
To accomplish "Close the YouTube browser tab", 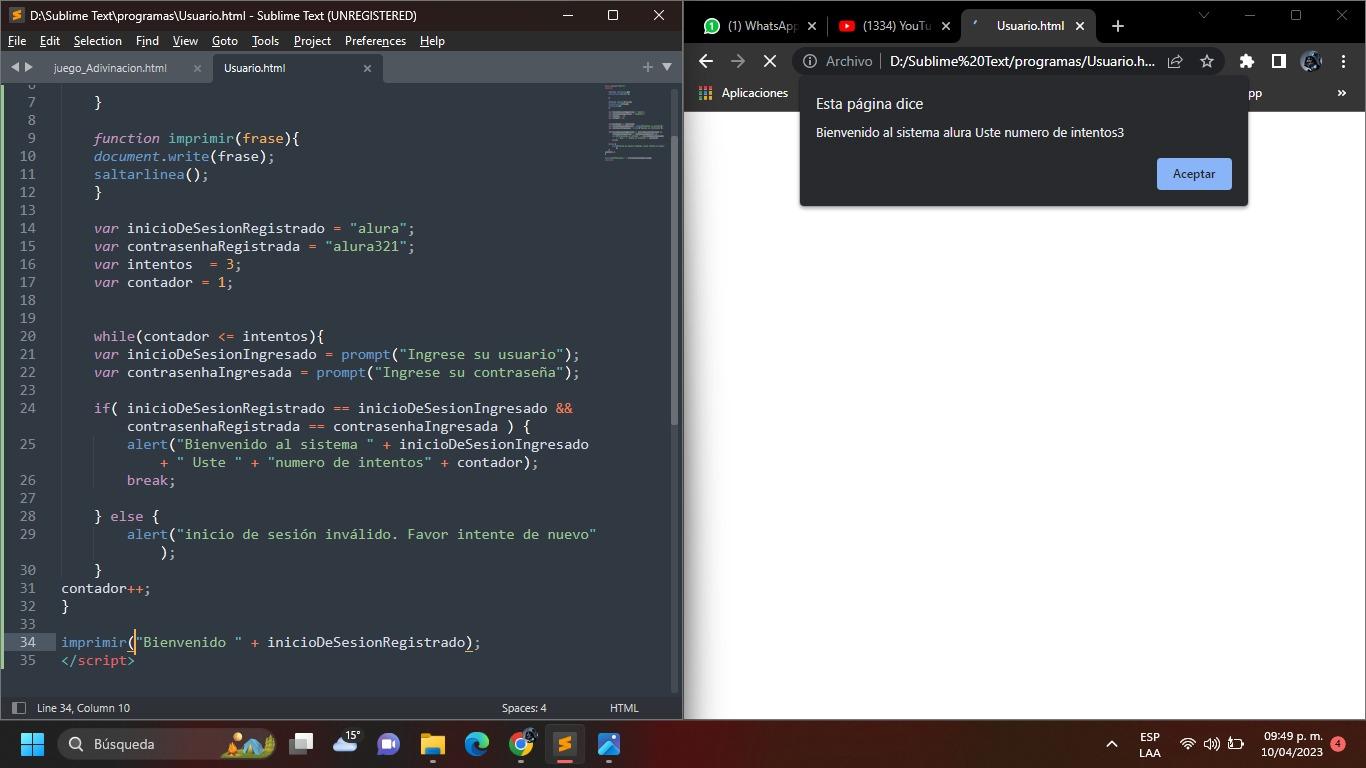I will coord(946,26).
